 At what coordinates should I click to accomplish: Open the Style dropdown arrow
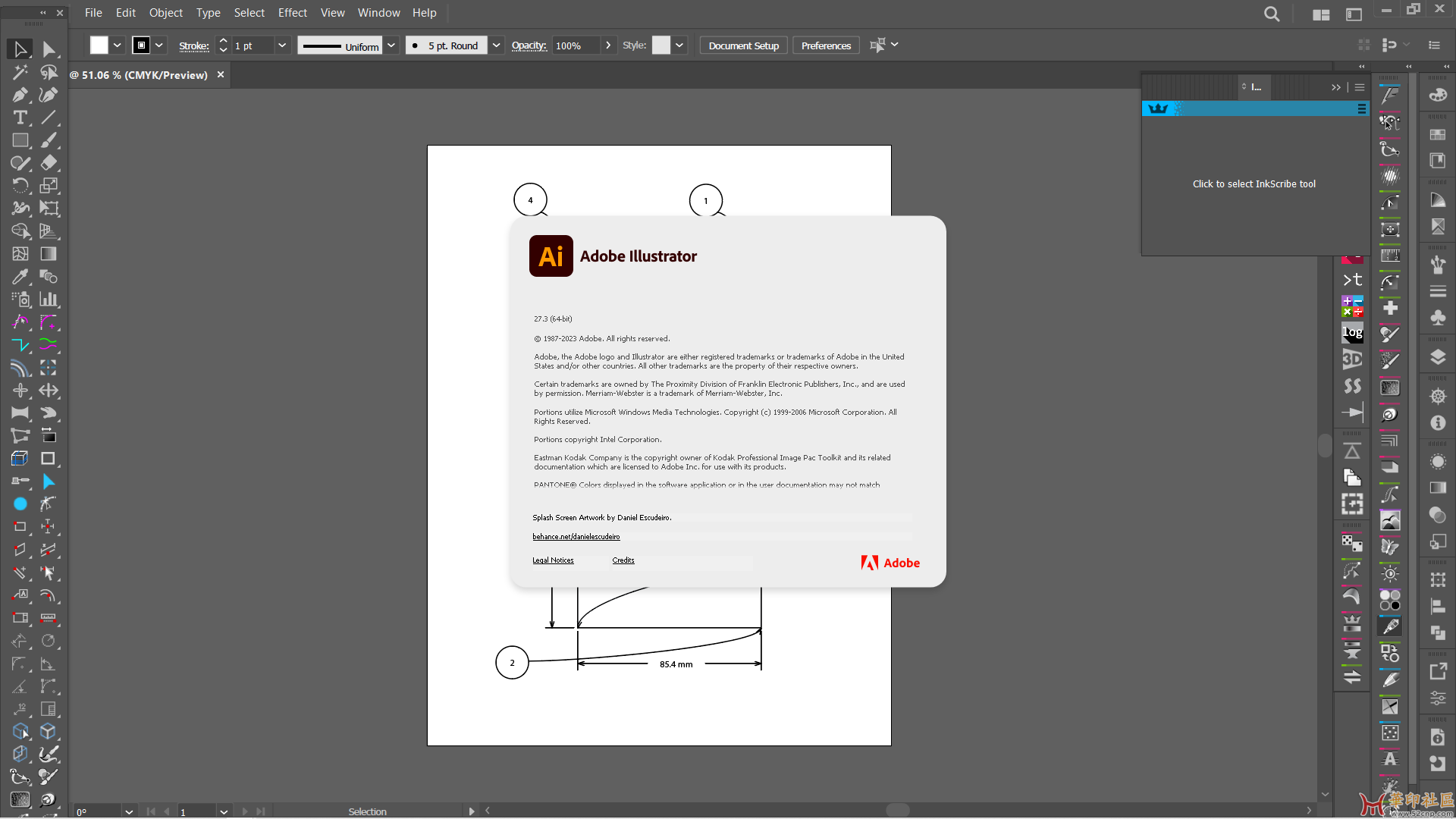679,45
